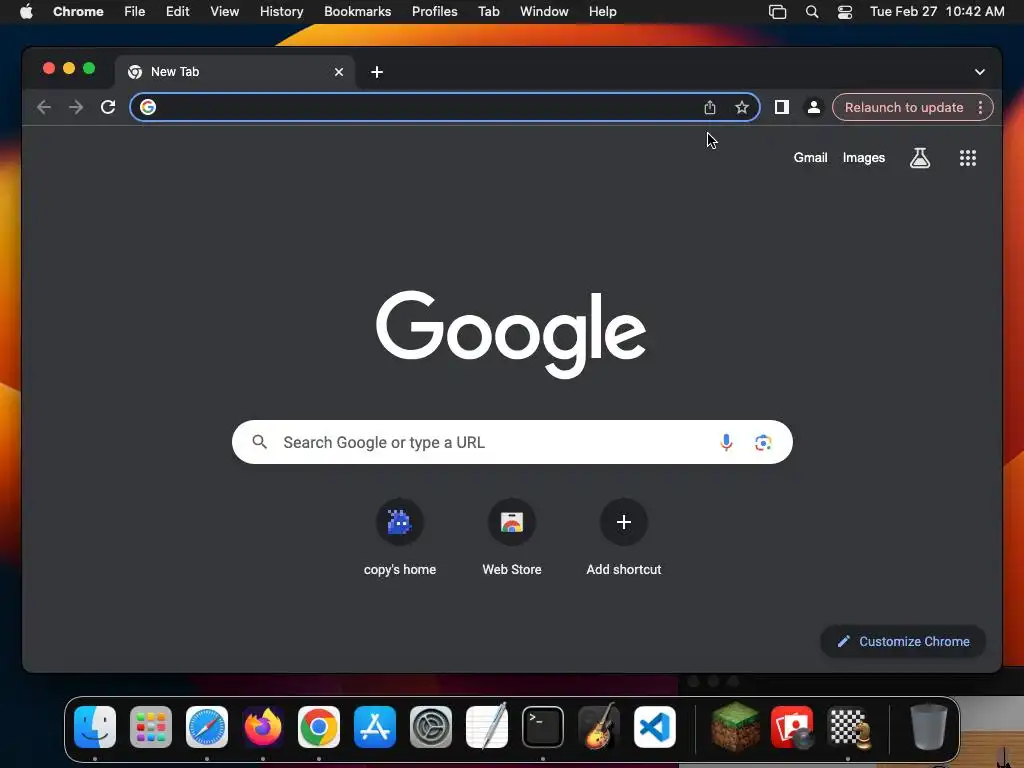The width and height of the screenshot is (1024, 768).
Task: Bookmark this tab with the star icon
Action: pos(741,107)
